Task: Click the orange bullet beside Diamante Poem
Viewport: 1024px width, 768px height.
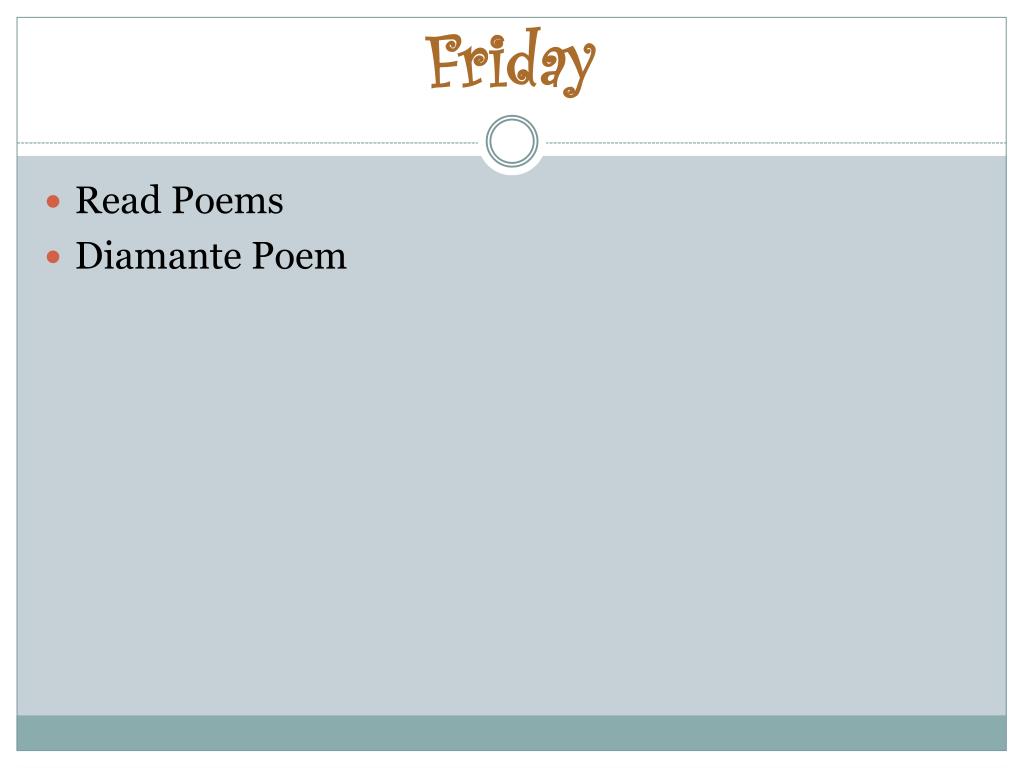Action: pyautogui.click(x=55, y=257)
